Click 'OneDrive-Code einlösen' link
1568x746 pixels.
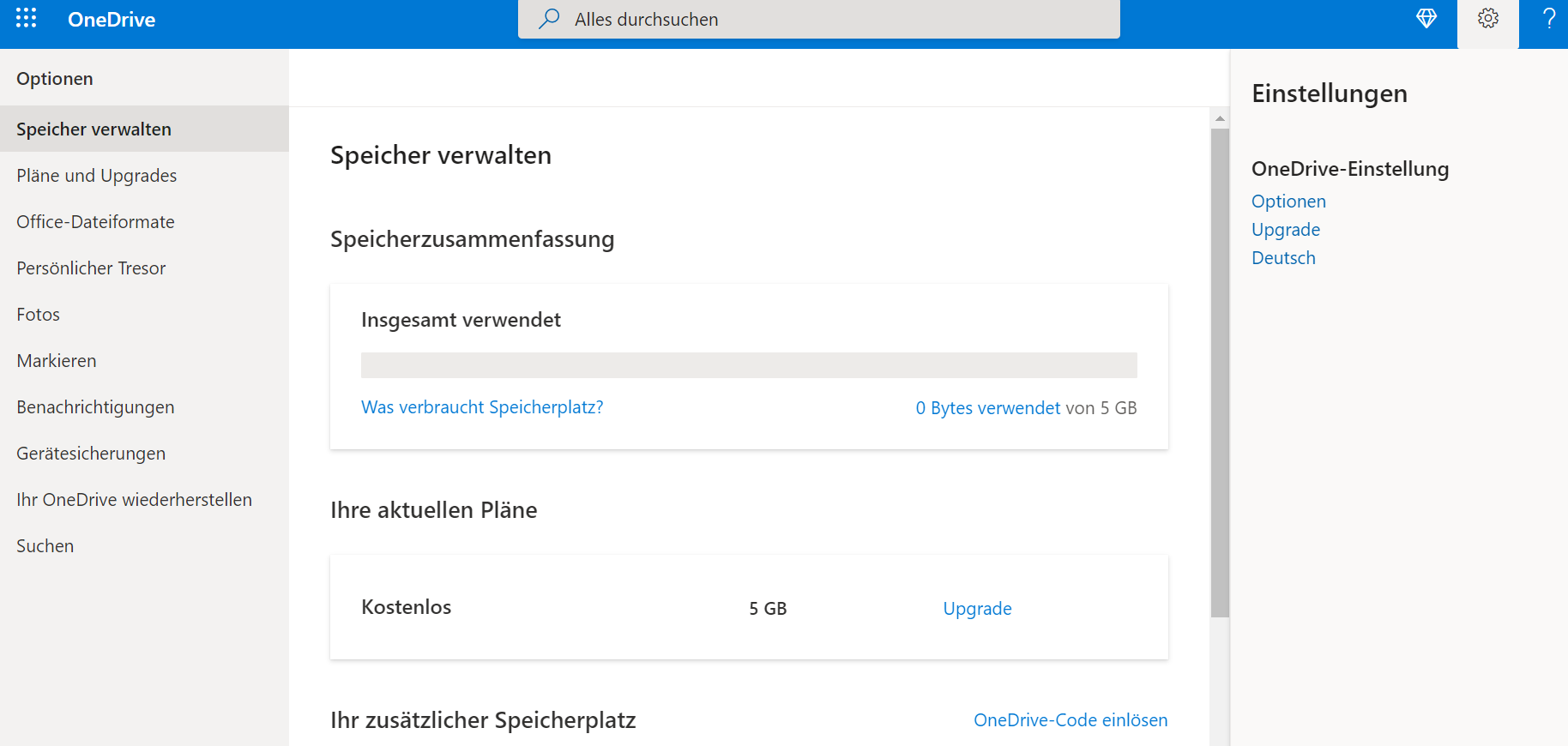1070,720
